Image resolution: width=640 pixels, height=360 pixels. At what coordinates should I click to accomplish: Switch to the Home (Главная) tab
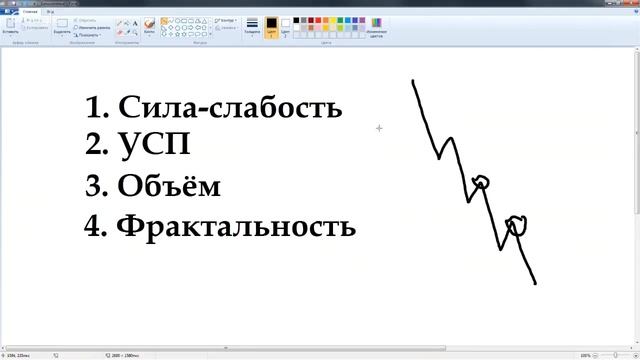pos(30,12)
